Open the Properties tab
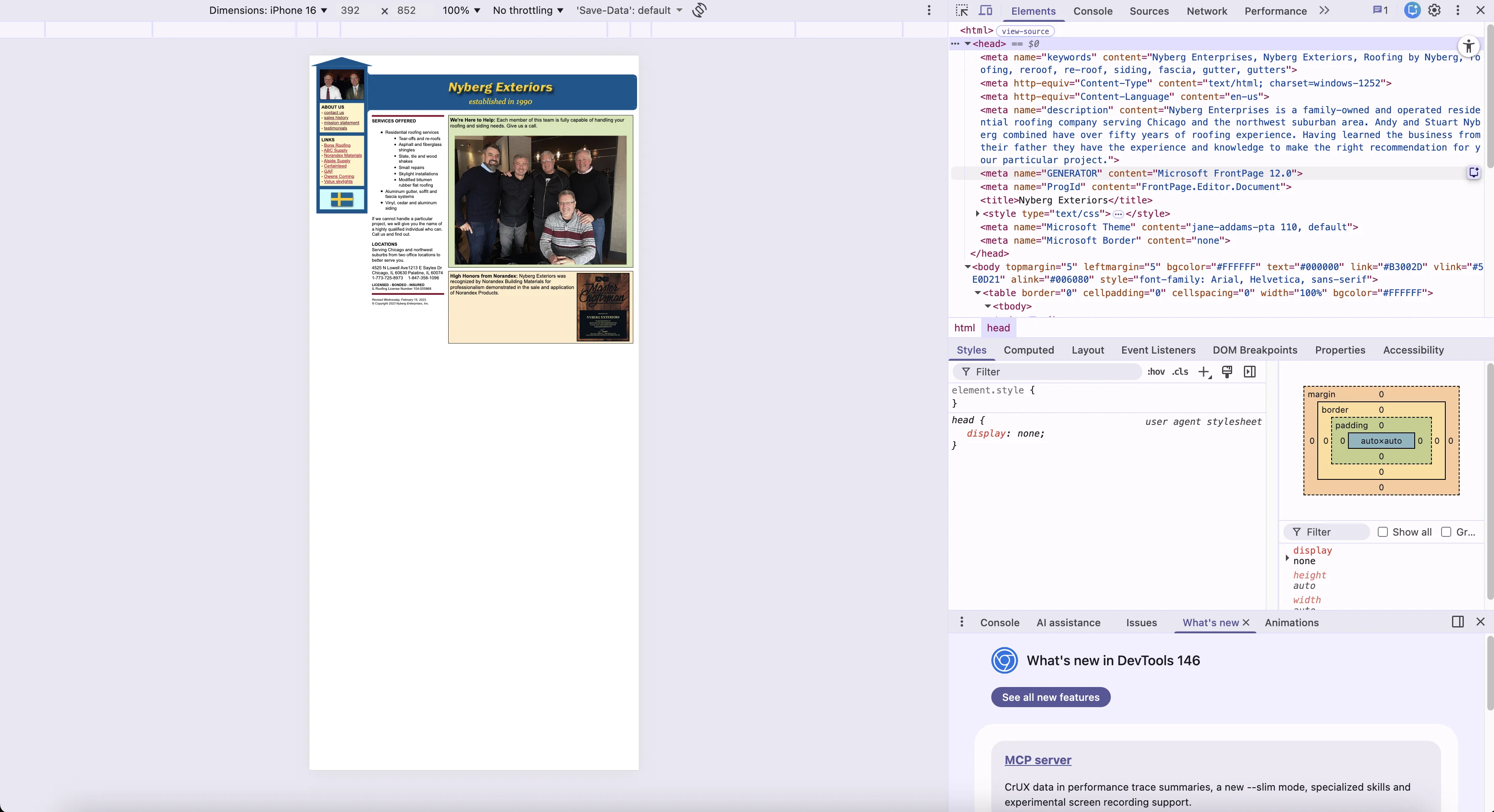Image resolution: width=1494 pixels, height=812 pixels. pos(1340,350)
